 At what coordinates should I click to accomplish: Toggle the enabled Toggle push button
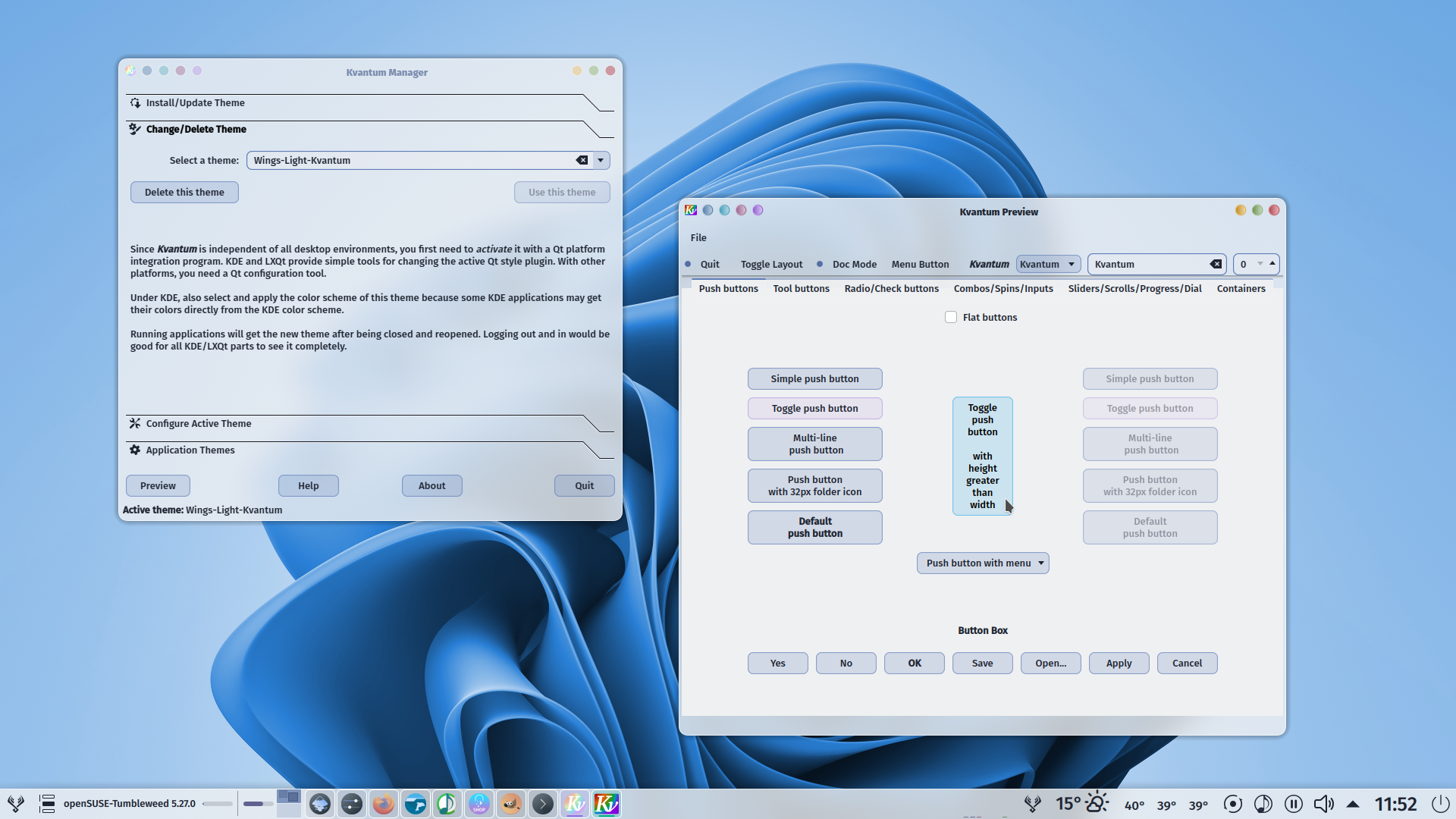[x=815, y=408]
